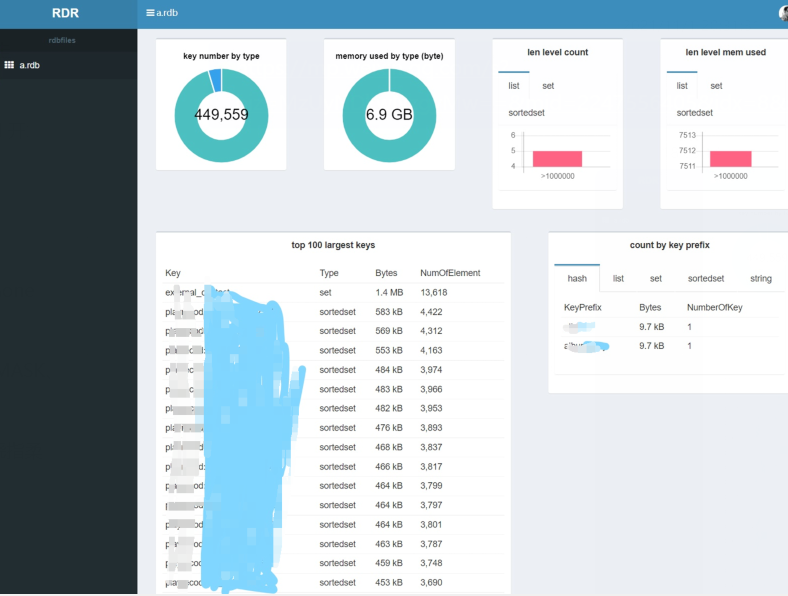
Task: Switch to sortedset in len level mem used
Action: 694,113
